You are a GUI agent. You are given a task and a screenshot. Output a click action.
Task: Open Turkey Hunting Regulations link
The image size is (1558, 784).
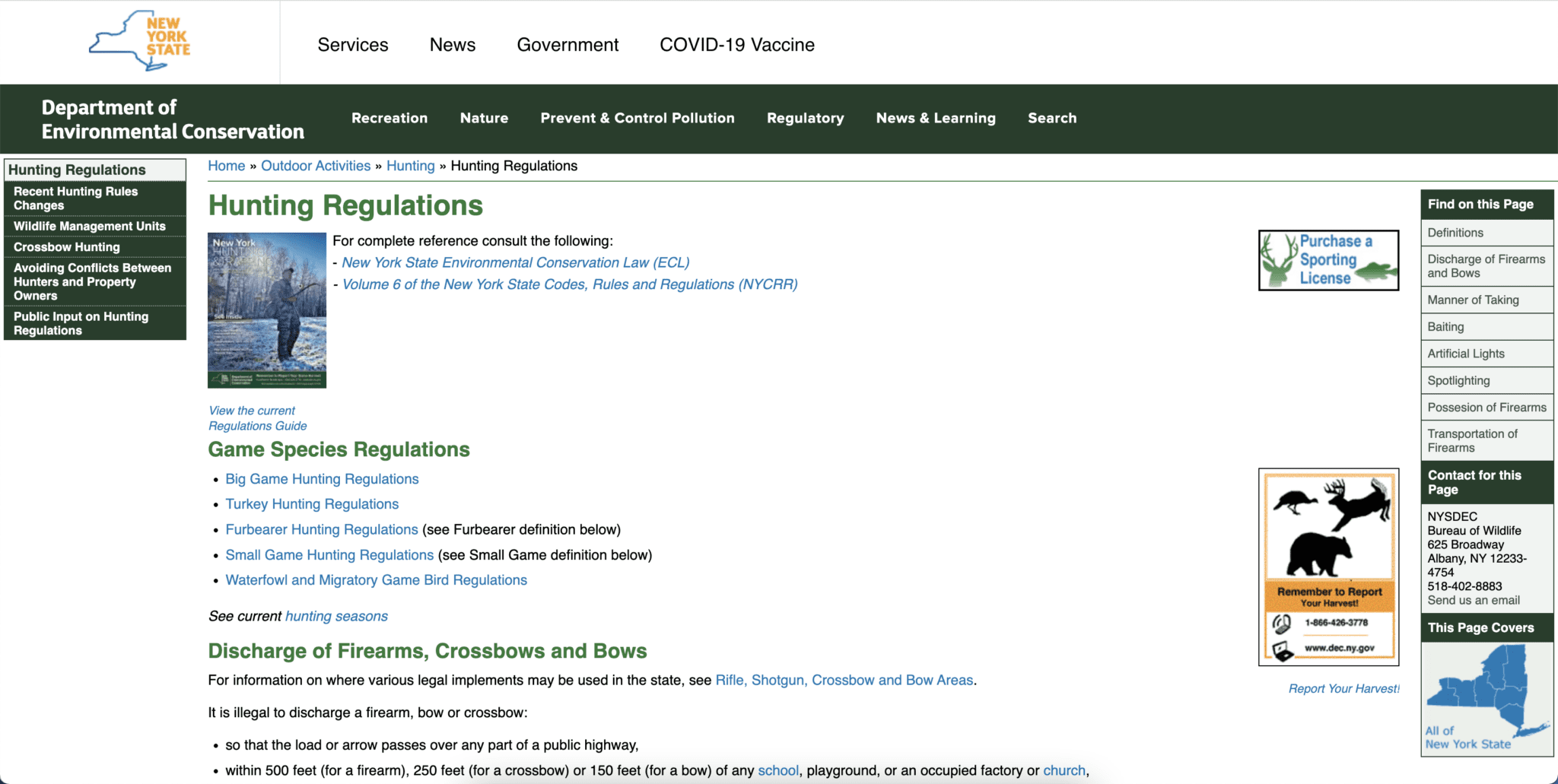click(x=312, y=504)
